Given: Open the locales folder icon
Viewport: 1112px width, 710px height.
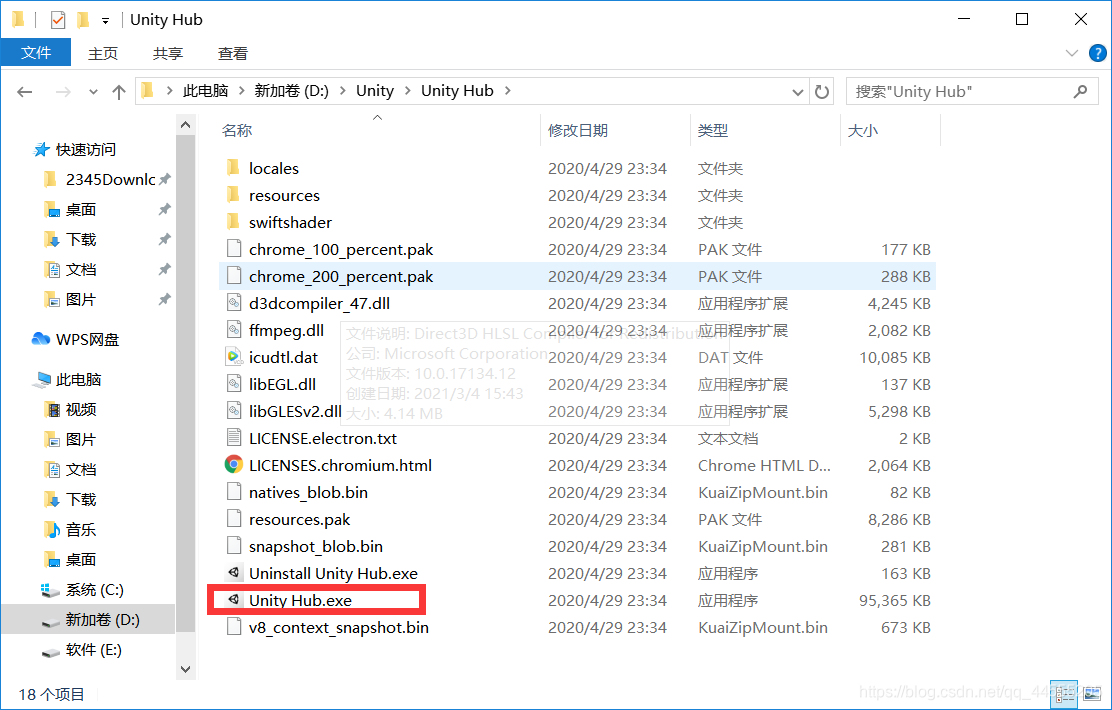Looking at the screenshot, I should pyautogui.click(x=233, y=168).
